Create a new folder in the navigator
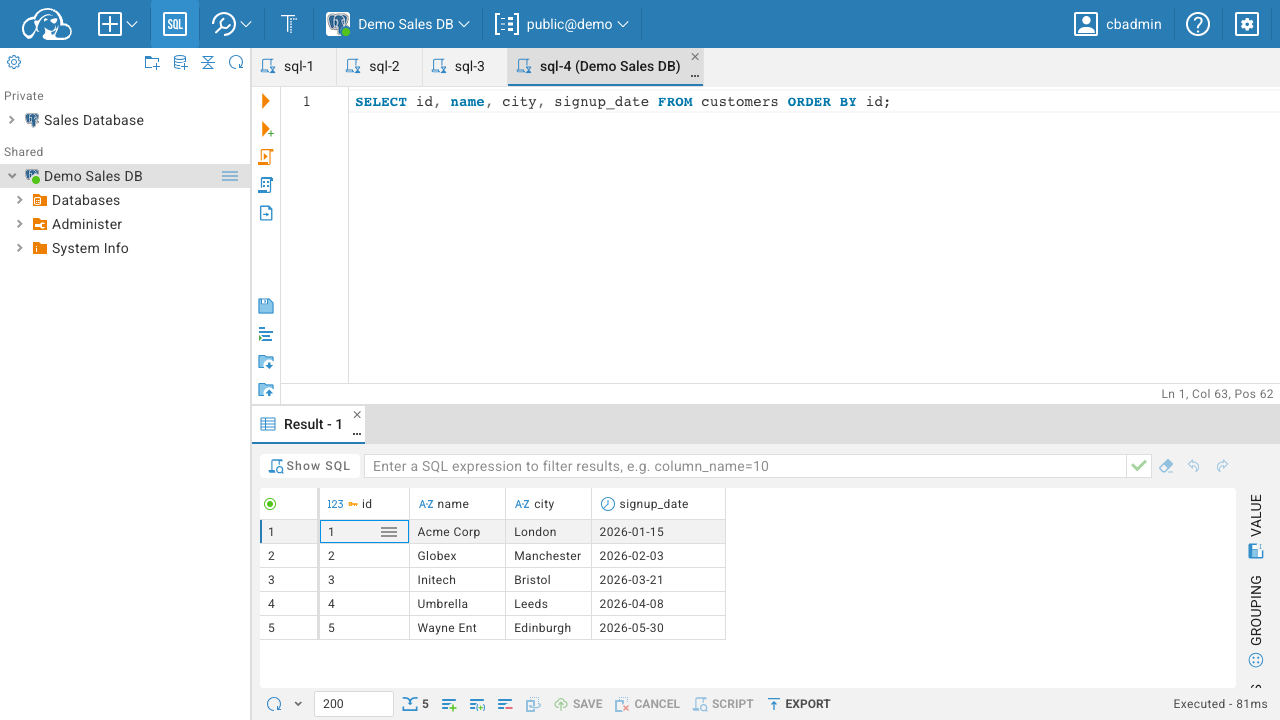The image size is (1280, 720). coord(152,62)
